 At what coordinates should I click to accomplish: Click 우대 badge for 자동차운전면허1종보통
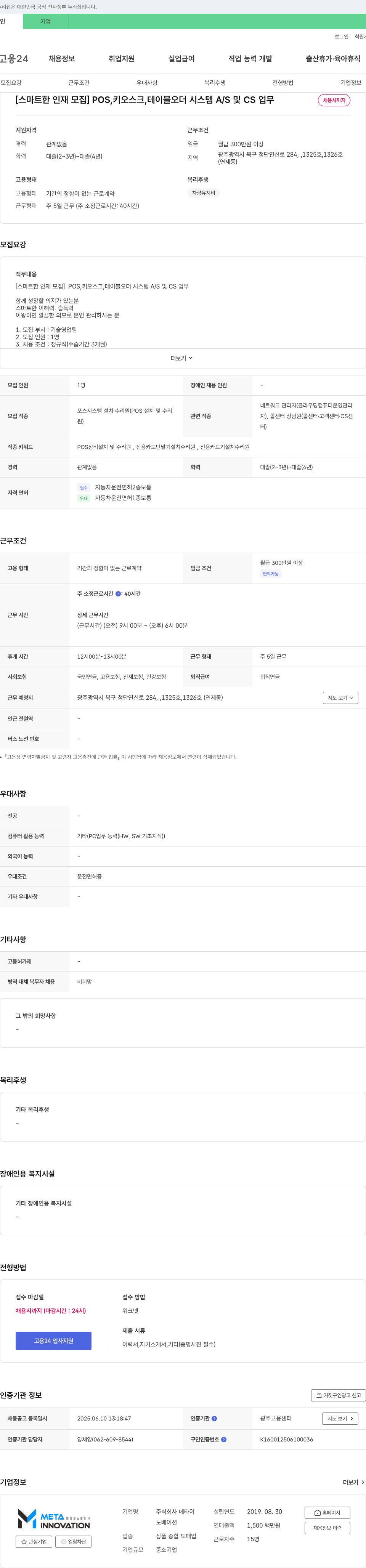pos(83,499)
